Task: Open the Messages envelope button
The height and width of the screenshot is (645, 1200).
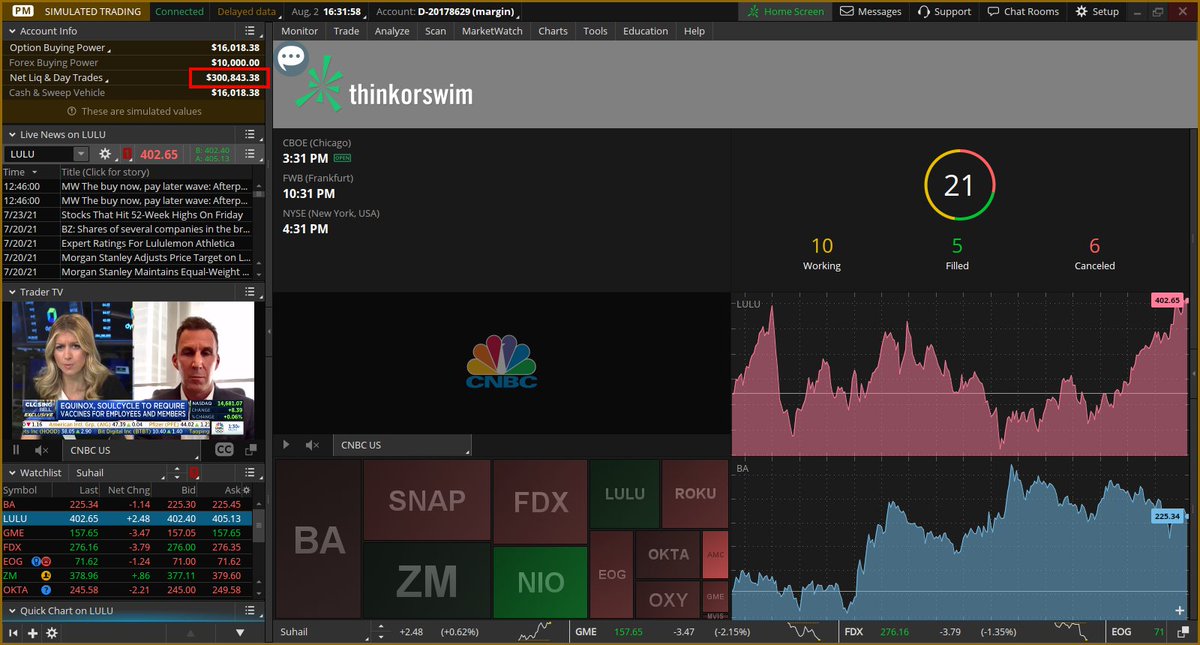Action: (x=870, y=11)
